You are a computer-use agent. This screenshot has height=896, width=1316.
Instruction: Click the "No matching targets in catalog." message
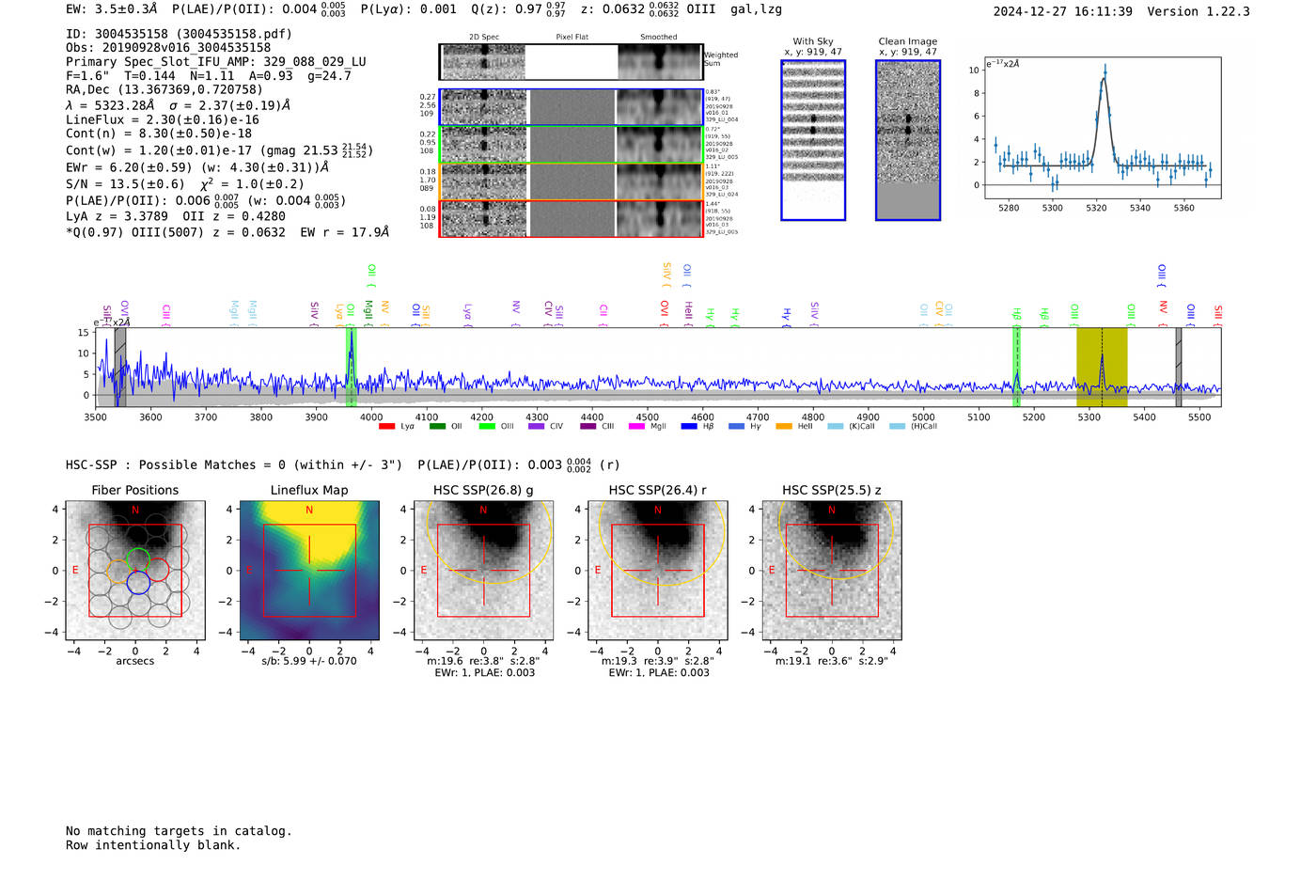(179, 831)
